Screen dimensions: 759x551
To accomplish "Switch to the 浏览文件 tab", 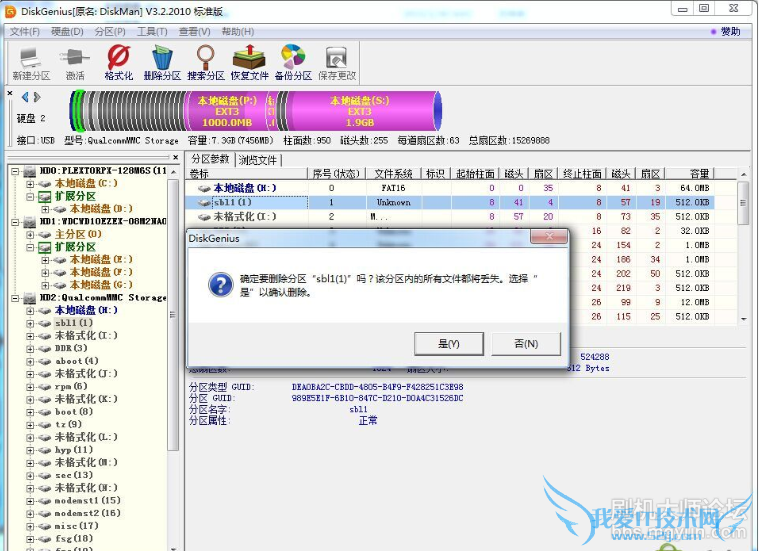I will [x=258, y=160].
